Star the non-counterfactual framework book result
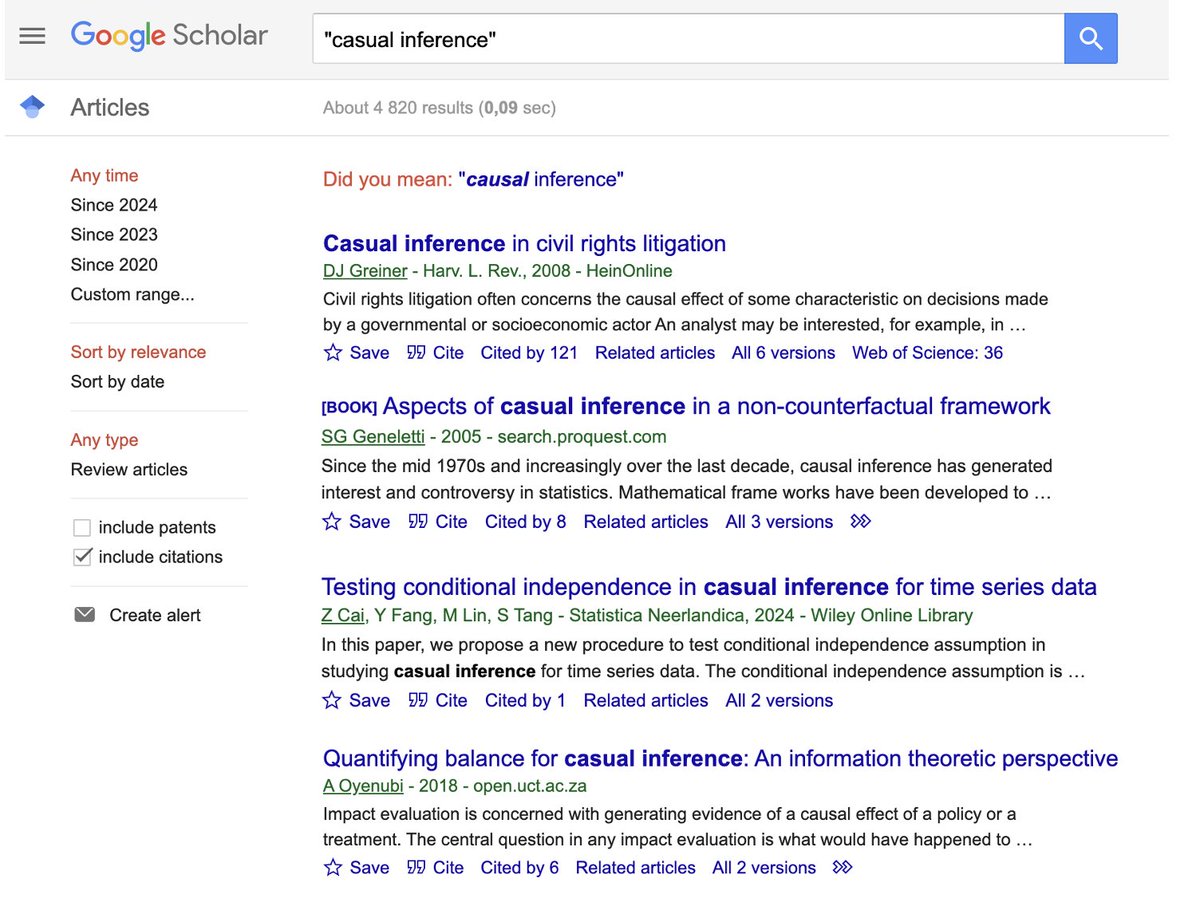 pos(333,522)
